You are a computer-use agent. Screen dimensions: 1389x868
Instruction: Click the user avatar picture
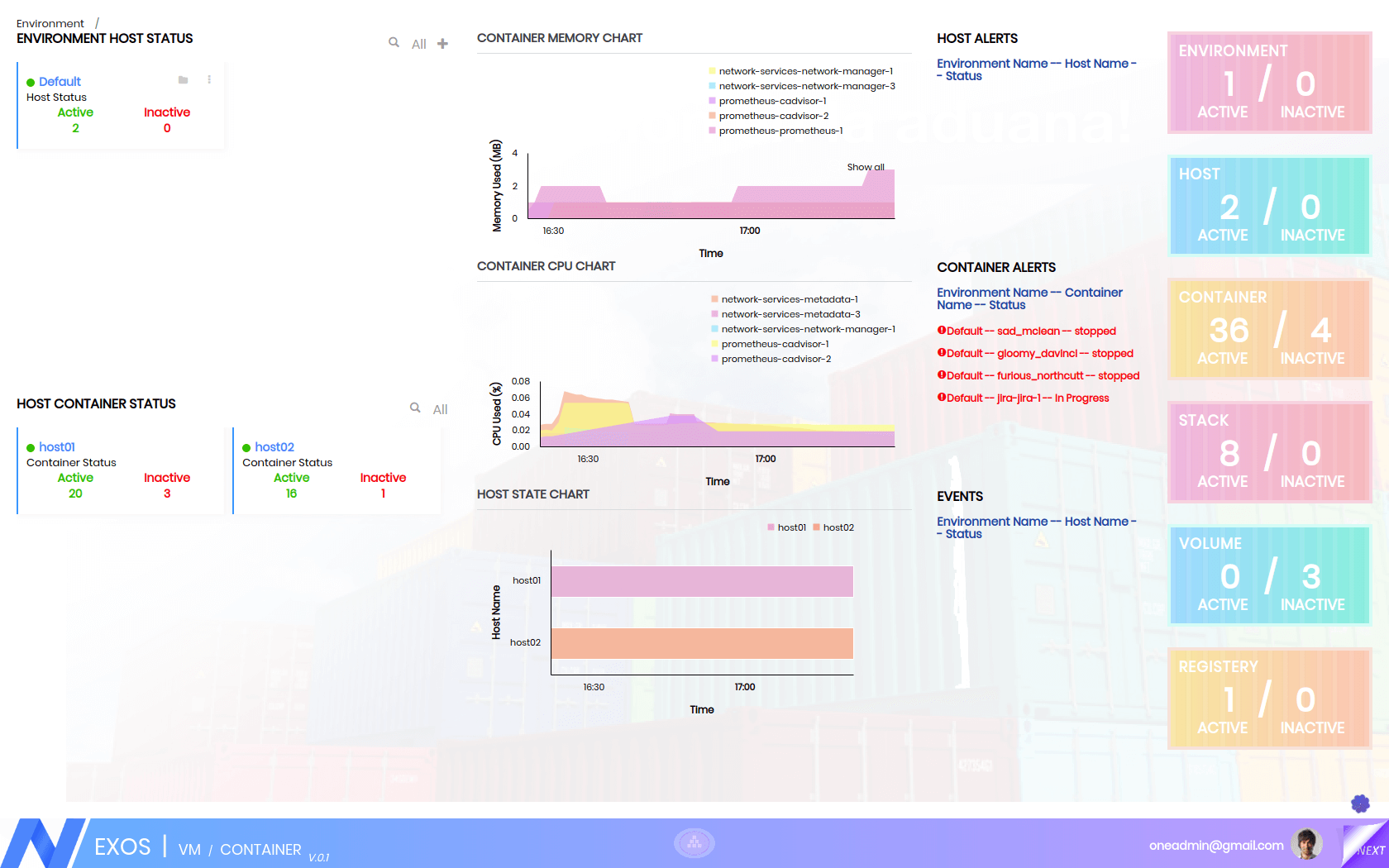click(1306, 844)
